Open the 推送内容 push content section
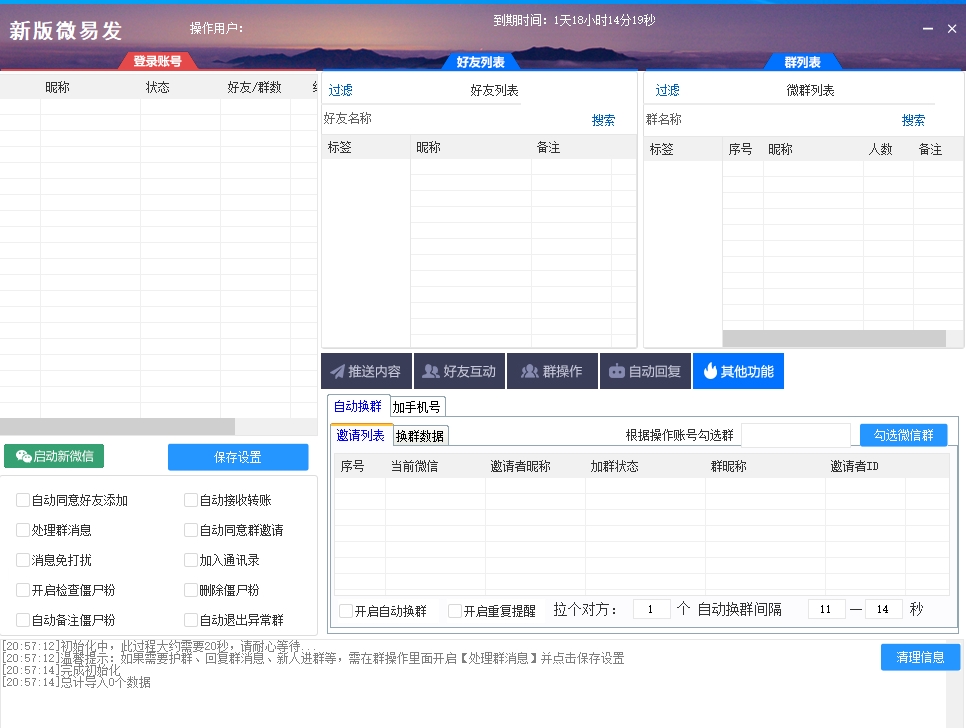 367,371
